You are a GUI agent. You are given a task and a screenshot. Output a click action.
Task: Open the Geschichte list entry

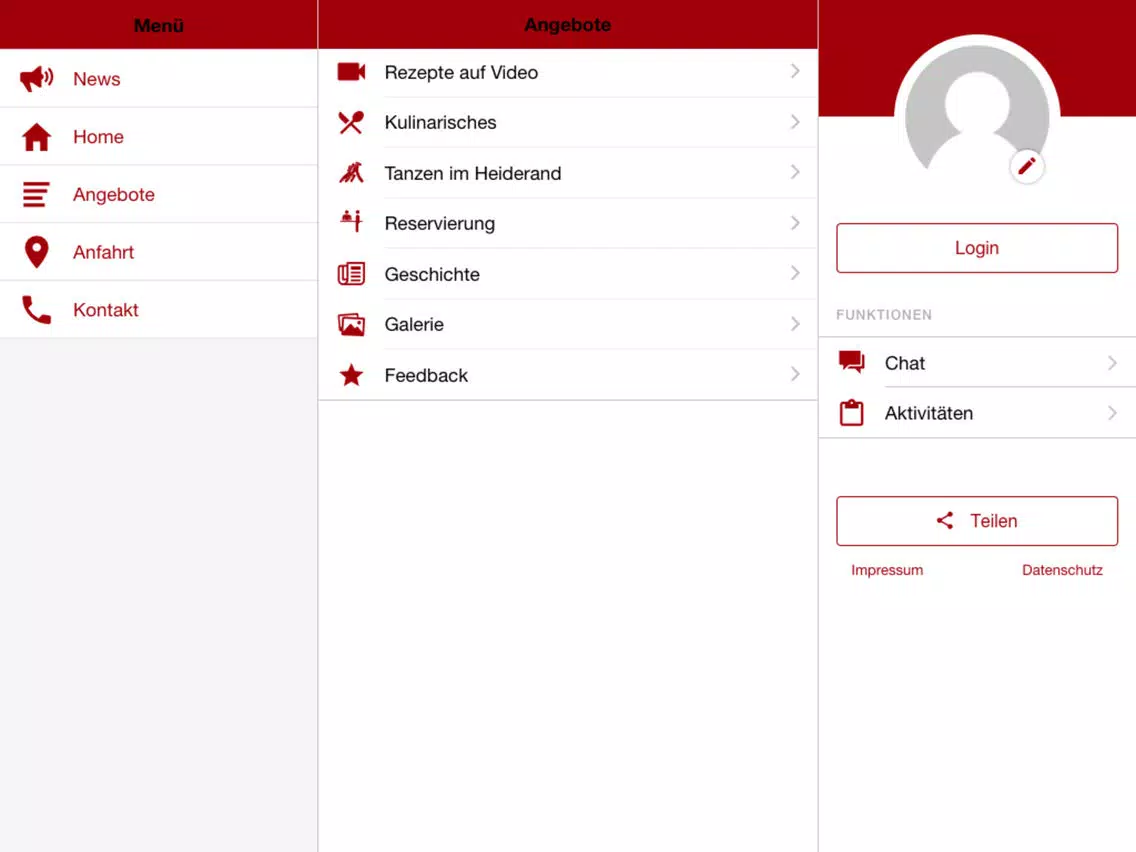(x=432, y=274)
